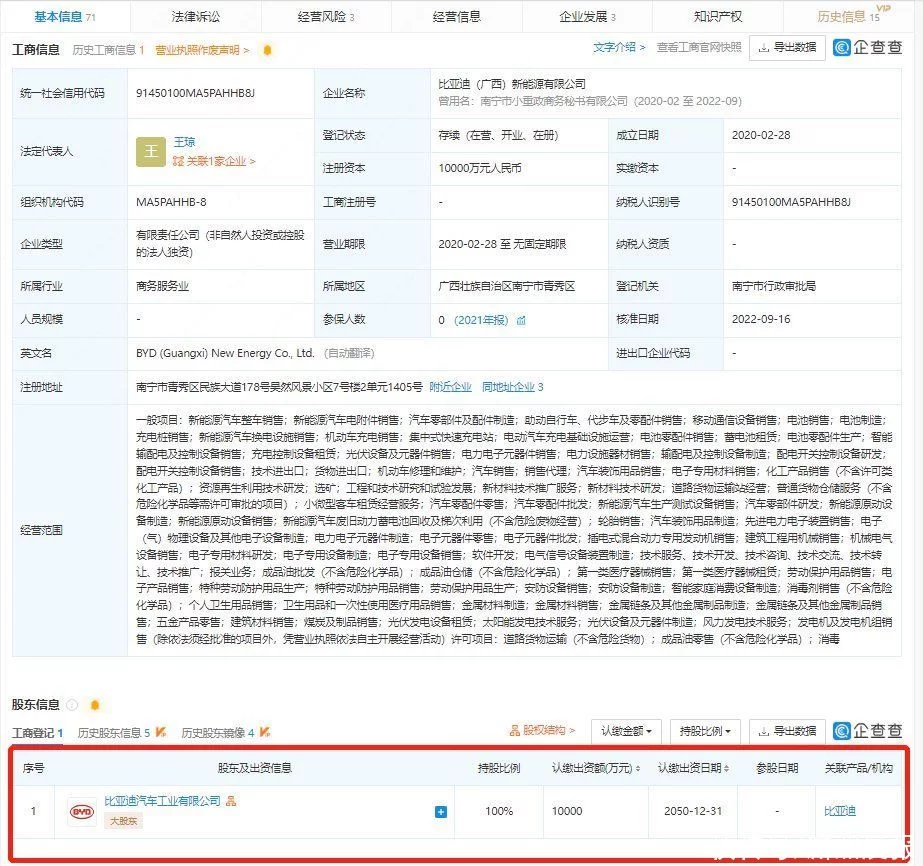The width and height of the screenshot is (923, 866).
Task: Click the chart icon next to 2021年报
Action: [521, 320]
